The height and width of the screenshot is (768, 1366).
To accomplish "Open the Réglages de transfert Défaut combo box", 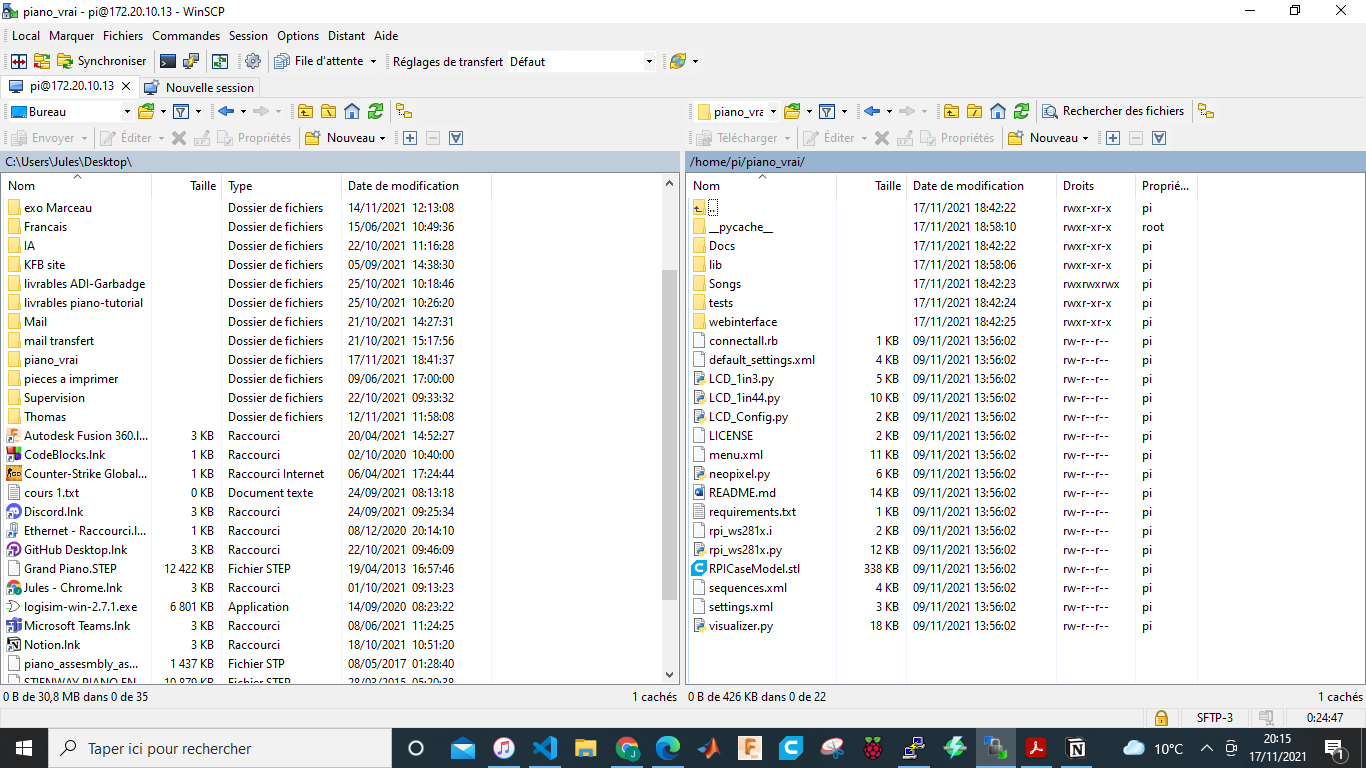I will tap(582, 61).
